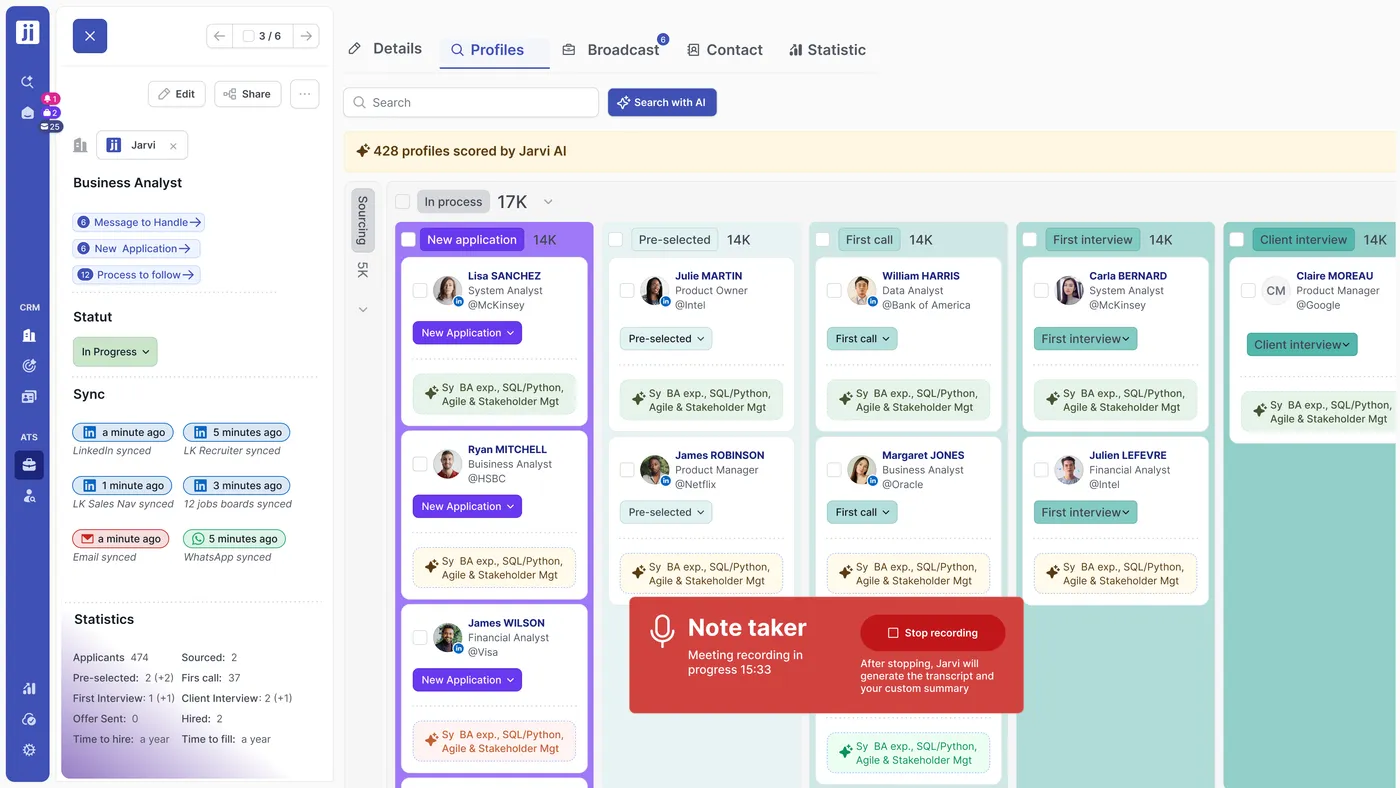
Task: Expand Julie MARTIN's Pre-selected stage dropdown
Action: pos(666,339)
